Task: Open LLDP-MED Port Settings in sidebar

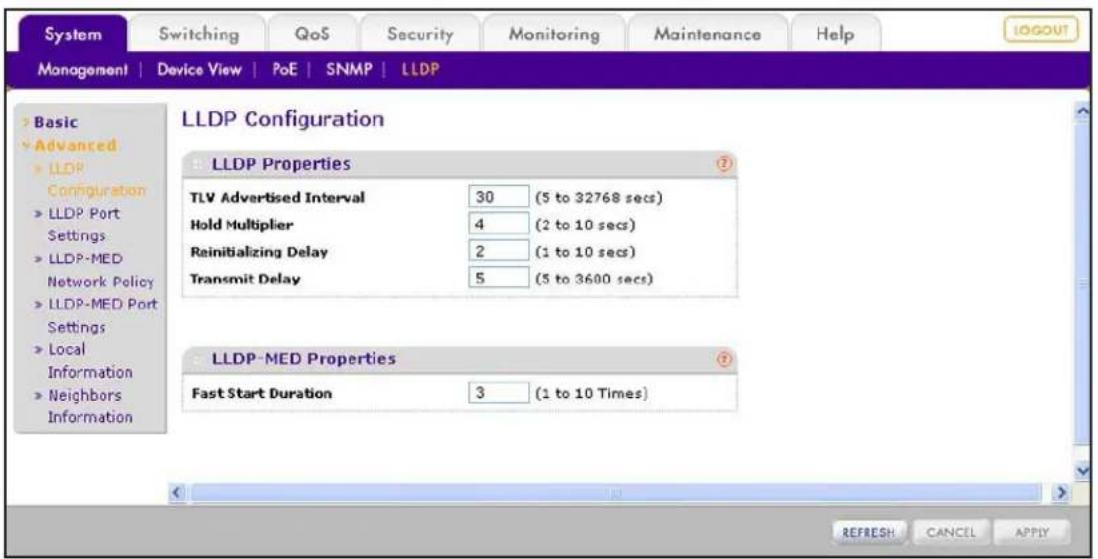Action: 102,315
